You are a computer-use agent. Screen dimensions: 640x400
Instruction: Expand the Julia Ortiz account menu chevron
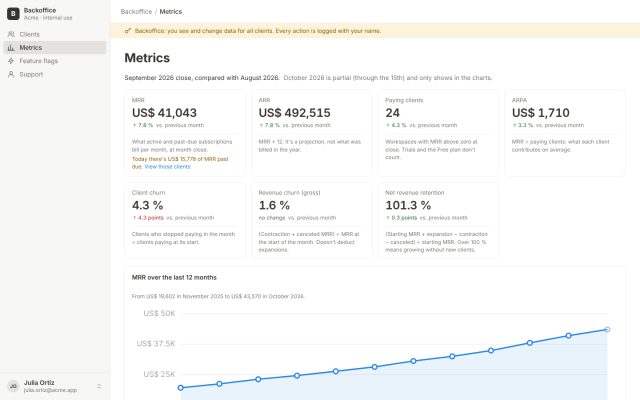click(x=99, y=386)
